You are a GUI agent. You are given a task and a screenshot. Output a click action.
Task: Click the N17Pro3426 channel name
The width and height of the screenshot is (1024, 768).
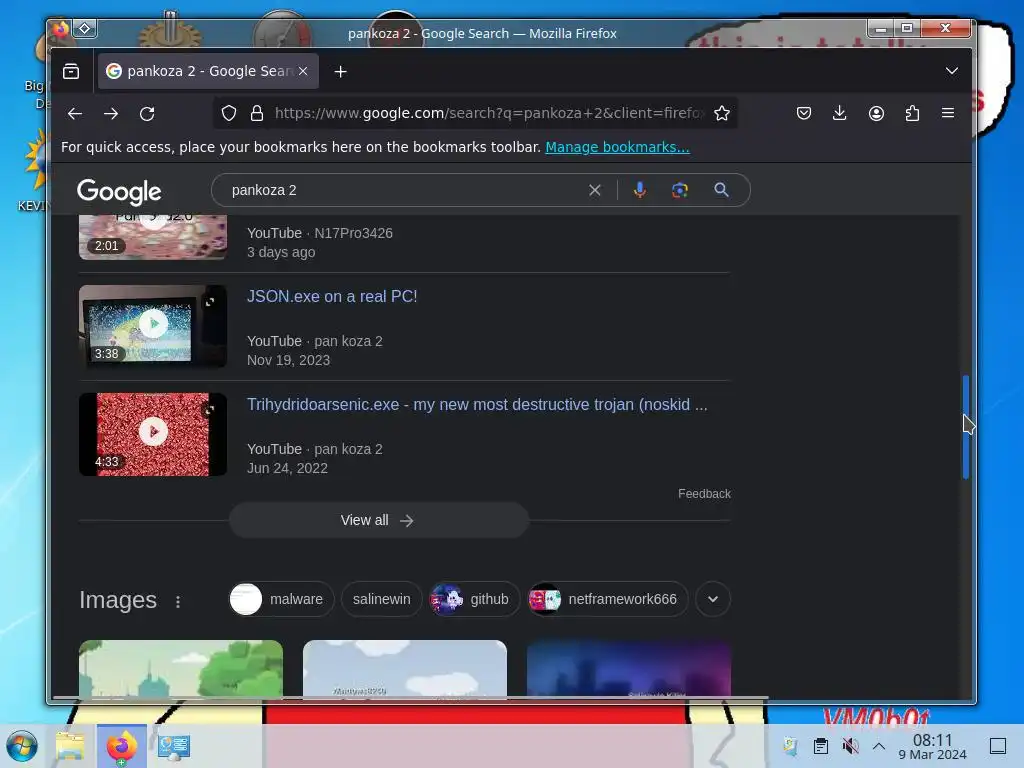coord(353,233)
